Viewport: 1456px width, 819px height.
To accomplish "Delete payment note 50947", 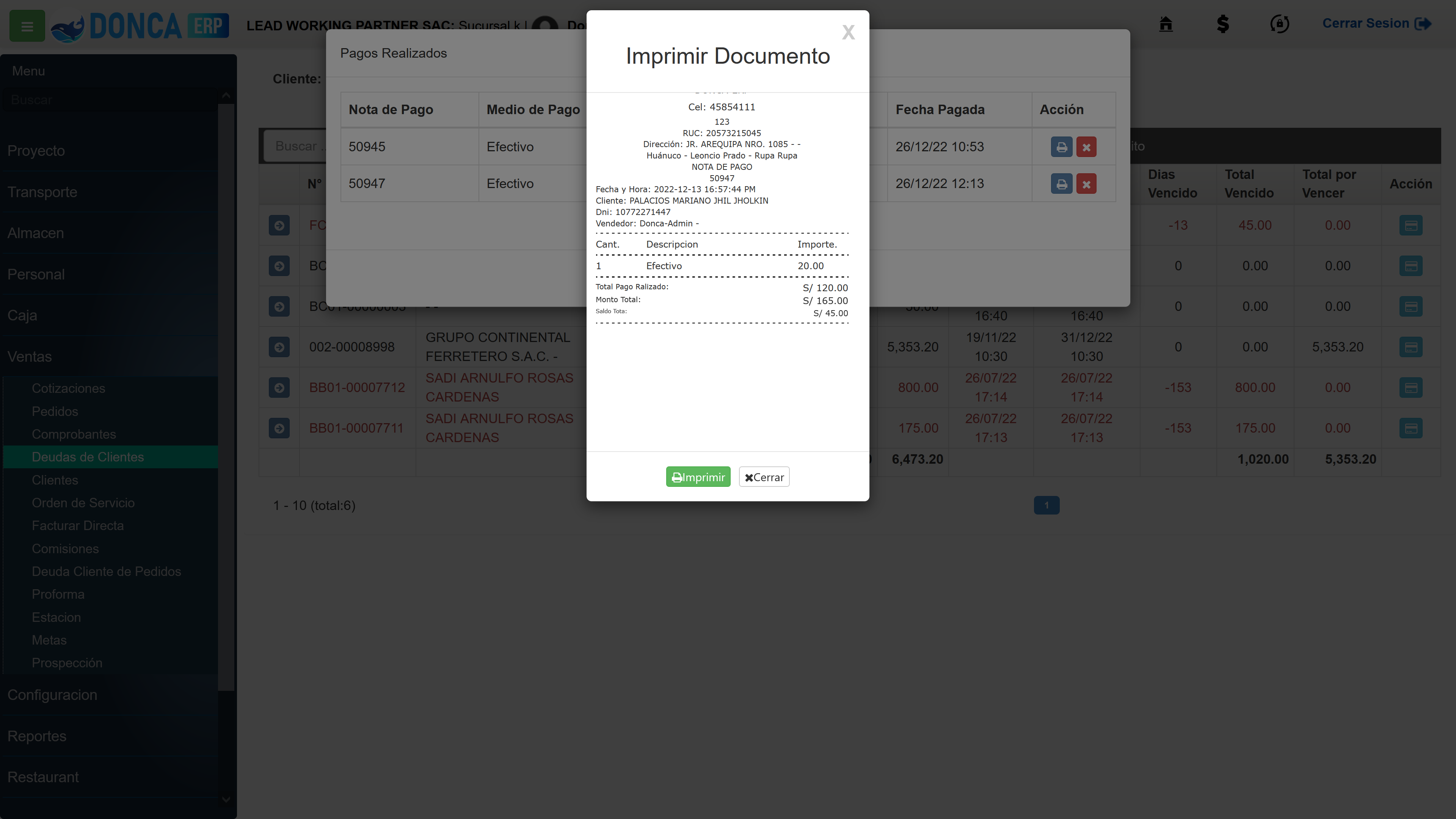I will coord(1086,184).
